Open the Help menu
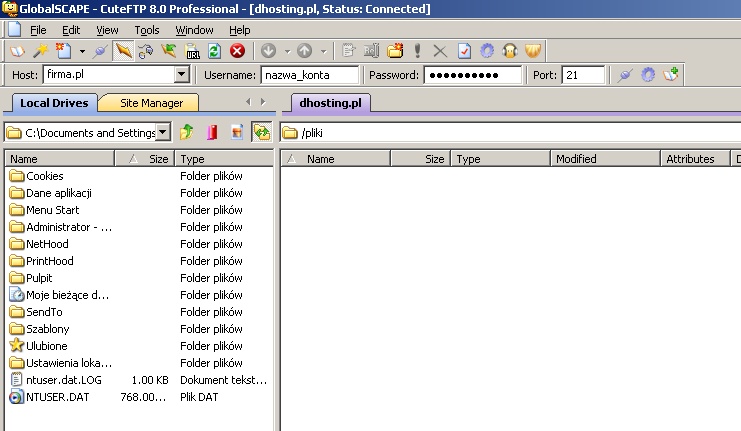The height and width of the screenshot is (431, 741). [240, 30]
